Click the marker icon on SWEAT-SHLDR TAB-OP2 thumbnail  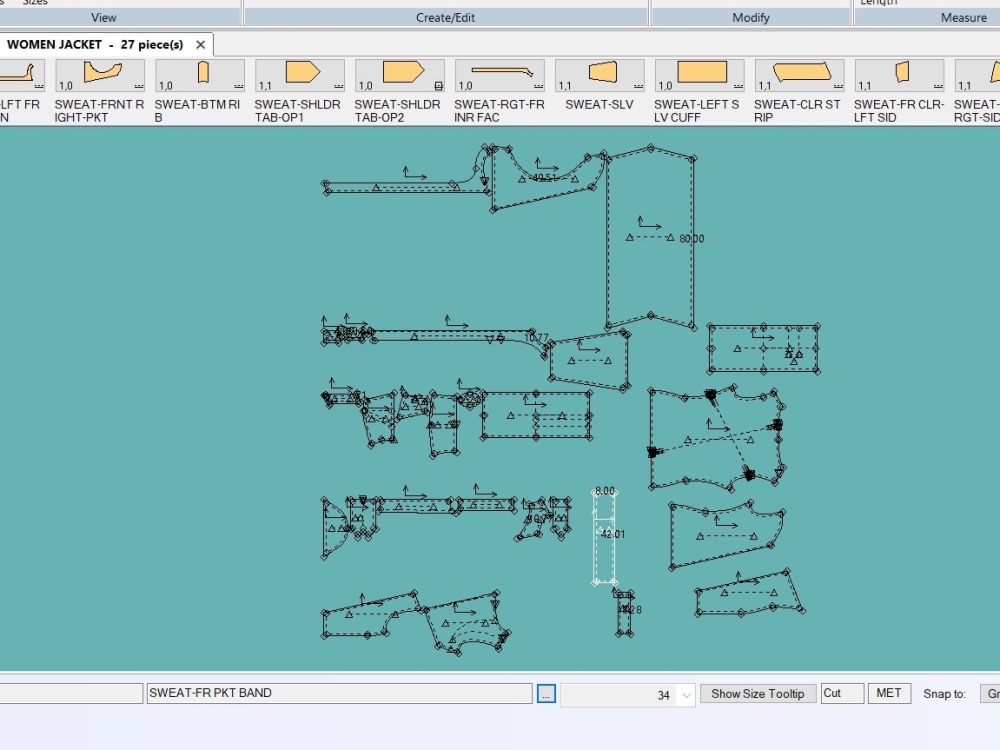click(438, 85)
